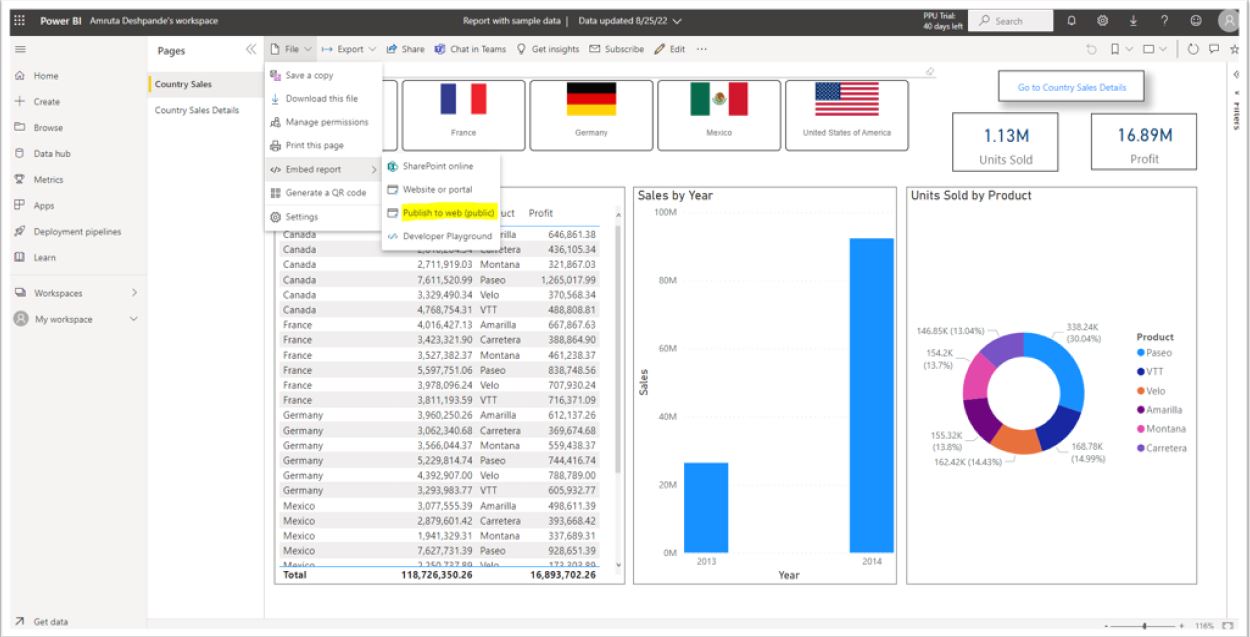Click Subscribe
This screenshot has width=1250, height=637.
point(616,49)
